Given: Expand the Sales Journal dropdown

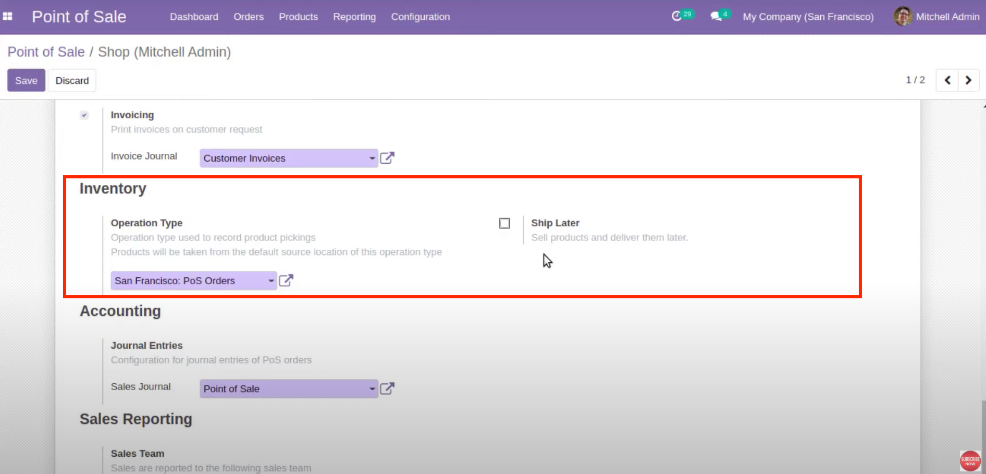Looking at the screenshot, I should 372,388.
